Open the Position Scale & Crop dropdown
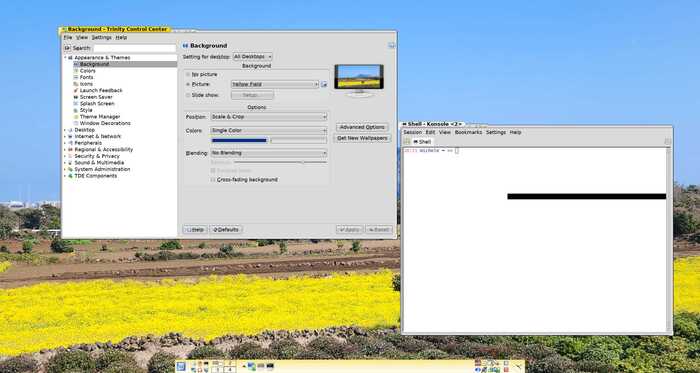Viewport: 700px width, 373px height. 269,117
